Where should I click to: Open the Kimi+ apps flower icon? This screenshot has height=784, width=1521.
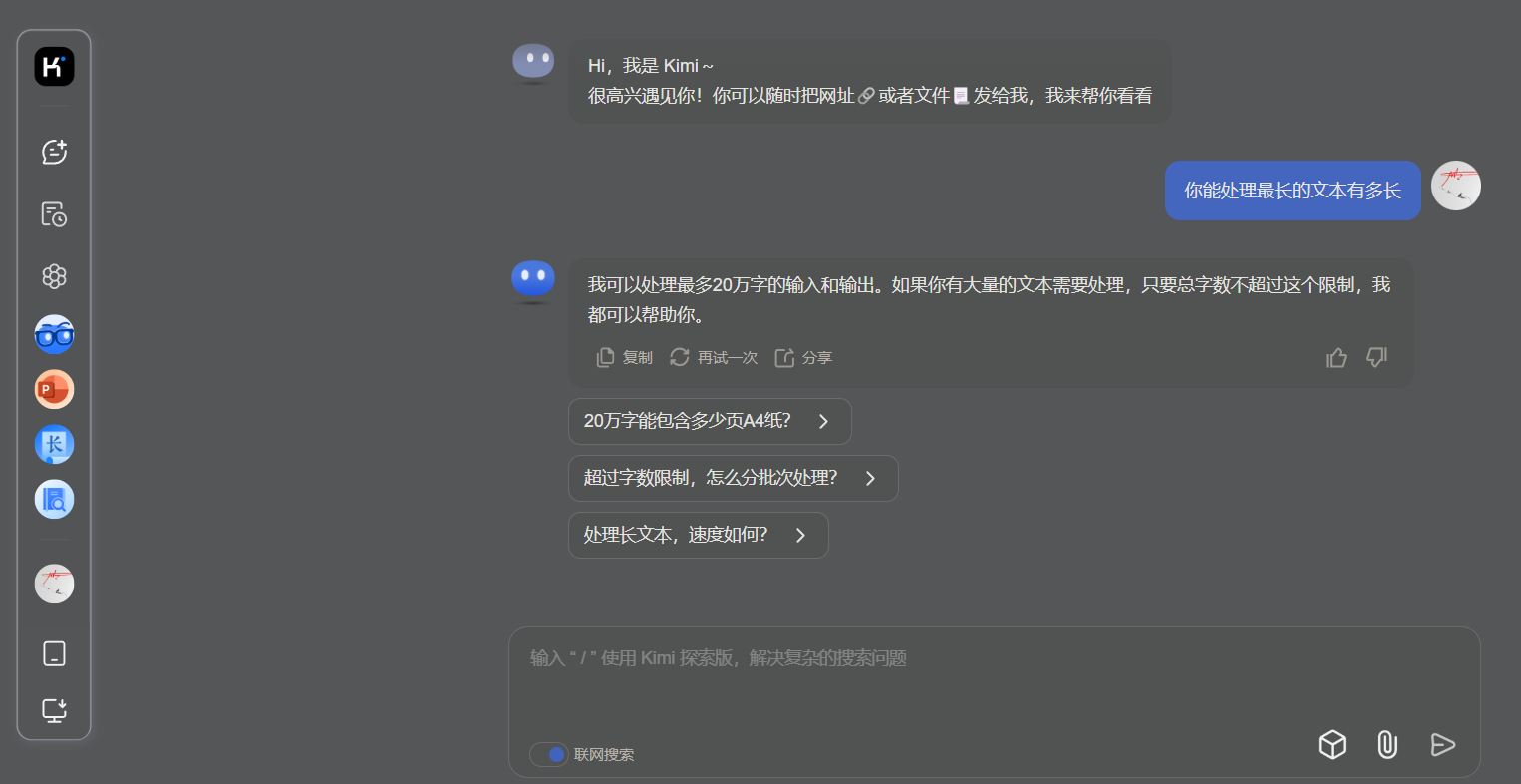tap(54, 276)
